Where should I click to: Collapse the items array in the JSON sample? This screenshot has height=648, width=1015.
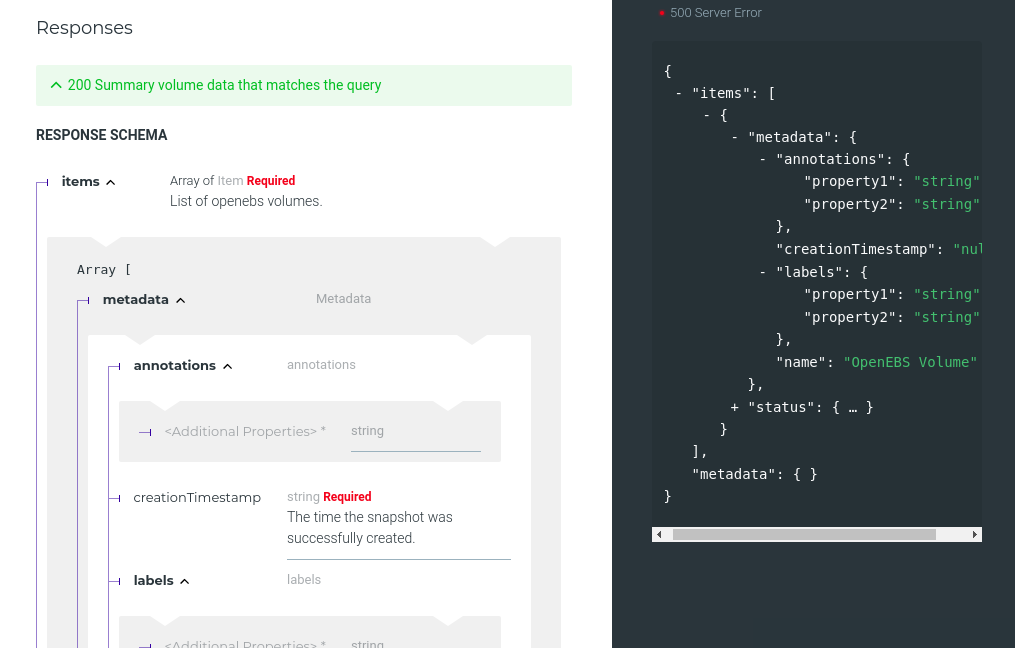click(x=677, y=92)
